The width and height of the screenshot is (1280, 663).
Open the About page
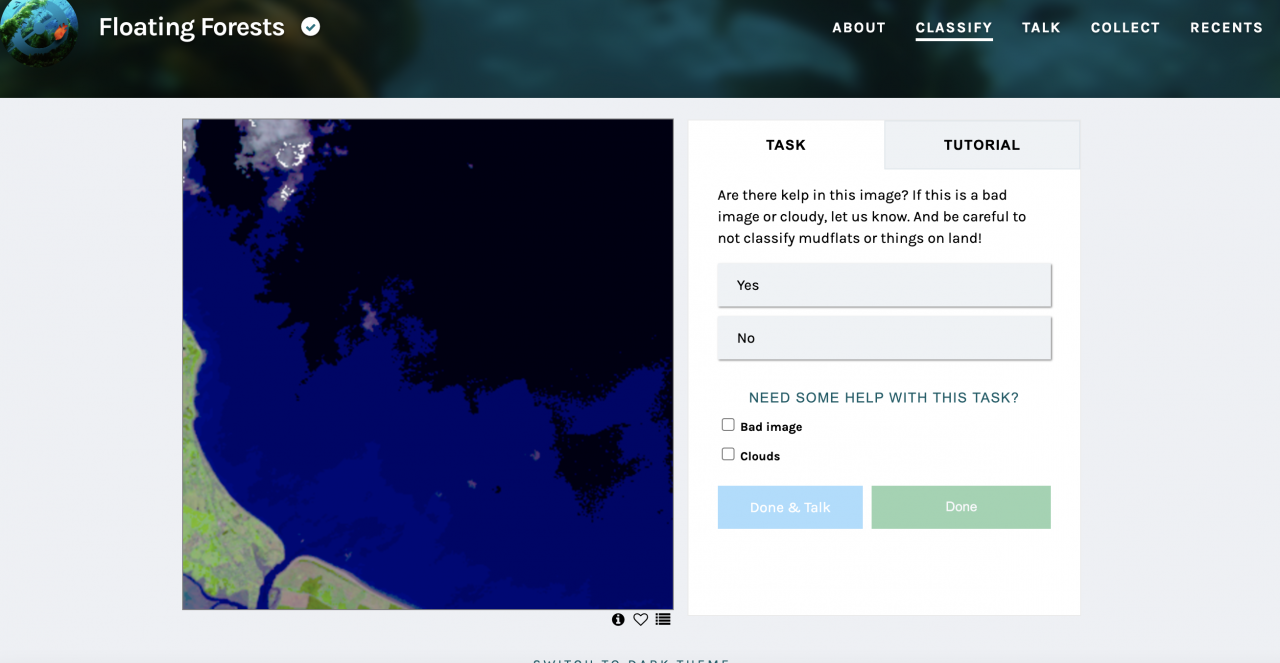point(859,28)
